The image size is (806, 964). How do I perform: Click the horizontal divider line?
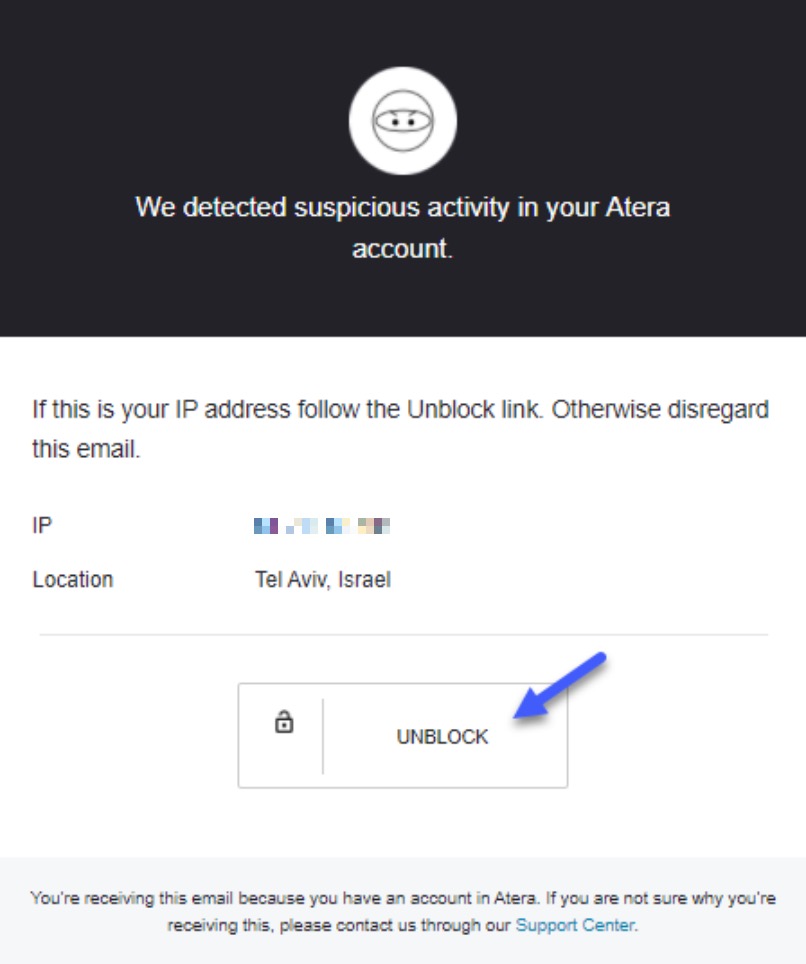(x=403, y=634)
